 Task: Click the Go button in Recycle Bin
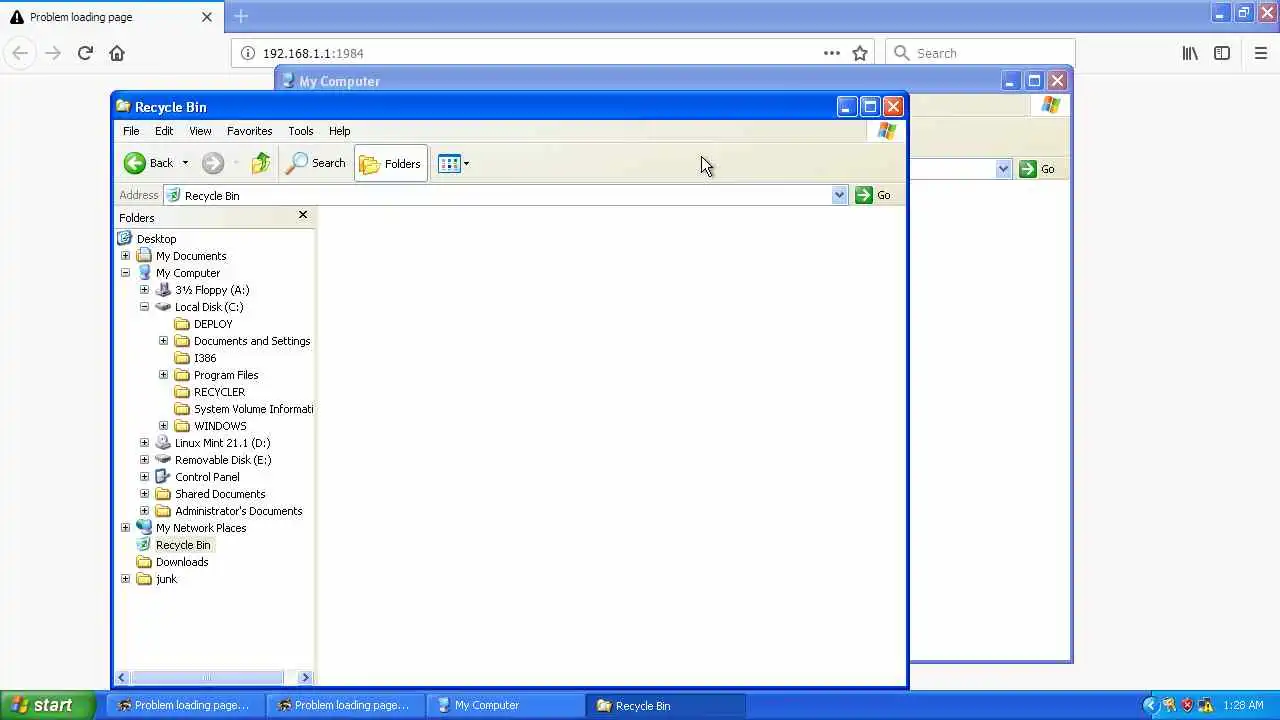tap(873, 195)
